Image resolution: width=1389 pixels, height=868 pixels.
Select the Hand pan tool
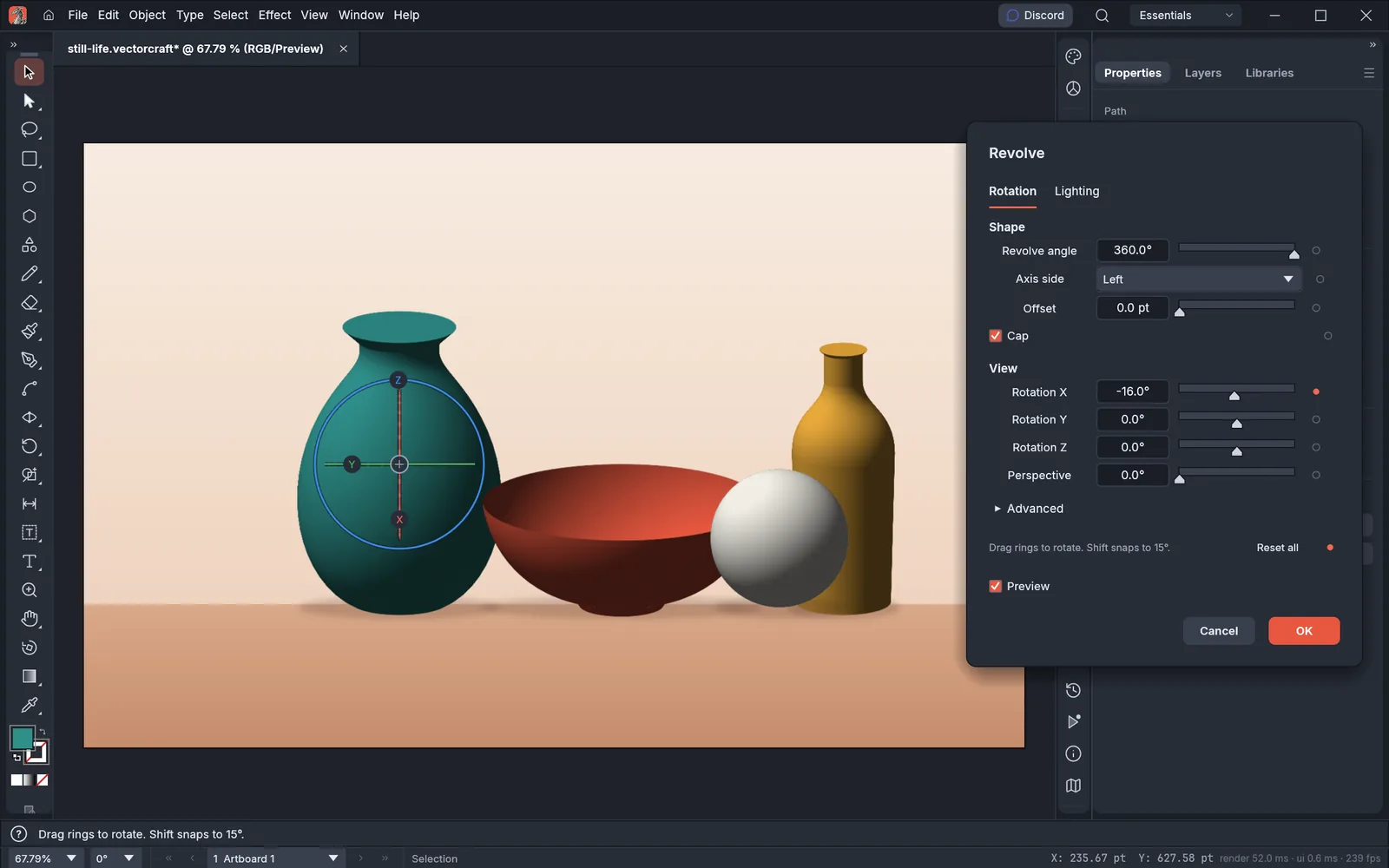pyautogui.click(x=29, y=619)
